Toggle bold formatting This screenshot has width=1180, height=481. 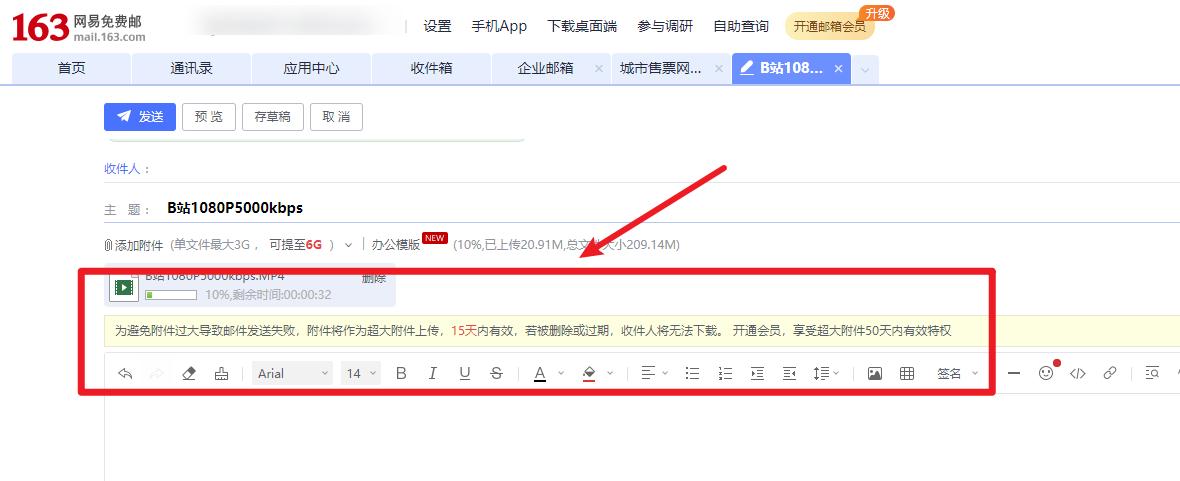[x=401, y=373]
